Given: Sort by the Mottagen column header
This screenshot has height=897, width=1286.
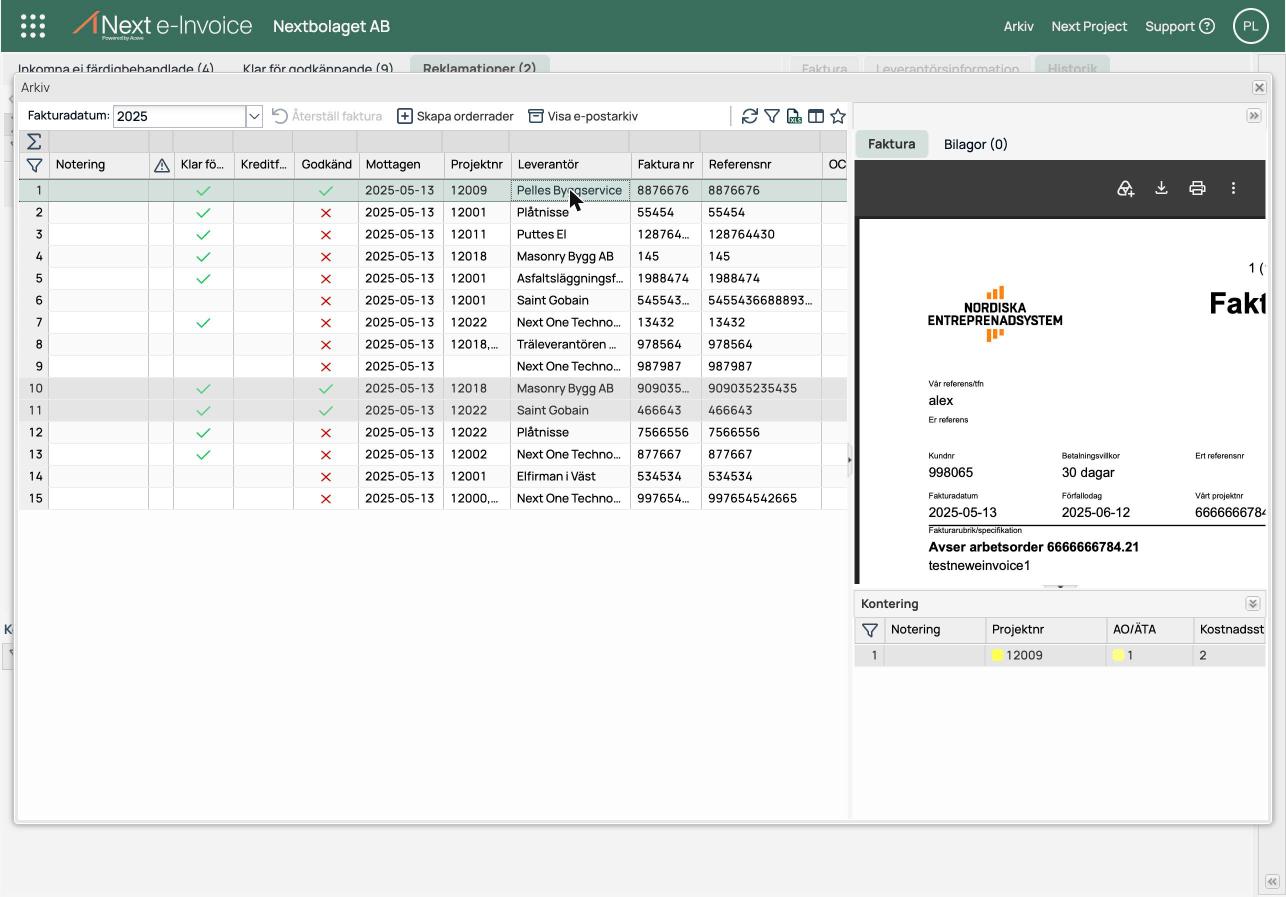Looking at the screenshot, I should click(x=401, y=165).
